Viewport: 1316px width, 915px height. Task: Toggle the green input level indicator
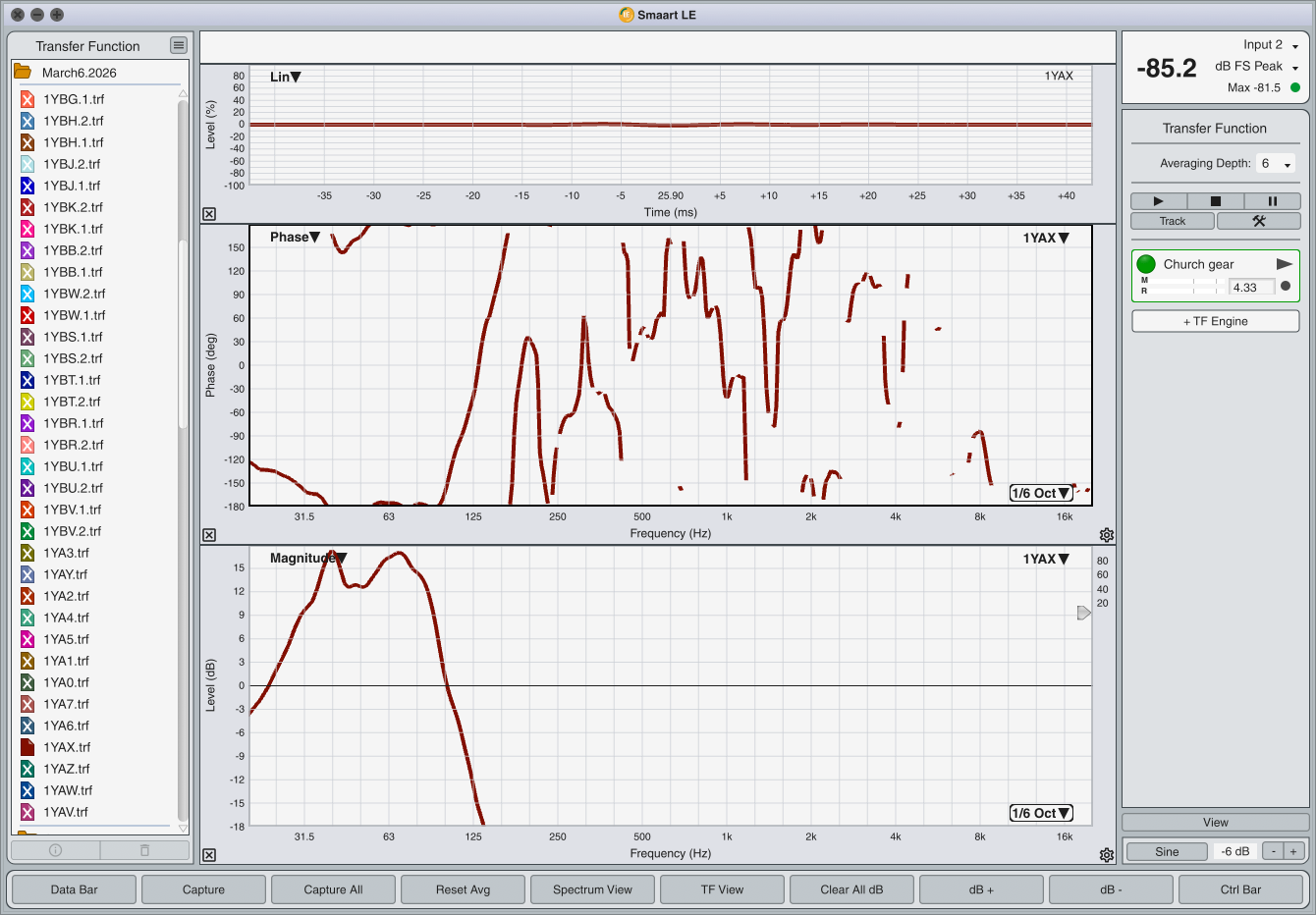[1295, 87]
